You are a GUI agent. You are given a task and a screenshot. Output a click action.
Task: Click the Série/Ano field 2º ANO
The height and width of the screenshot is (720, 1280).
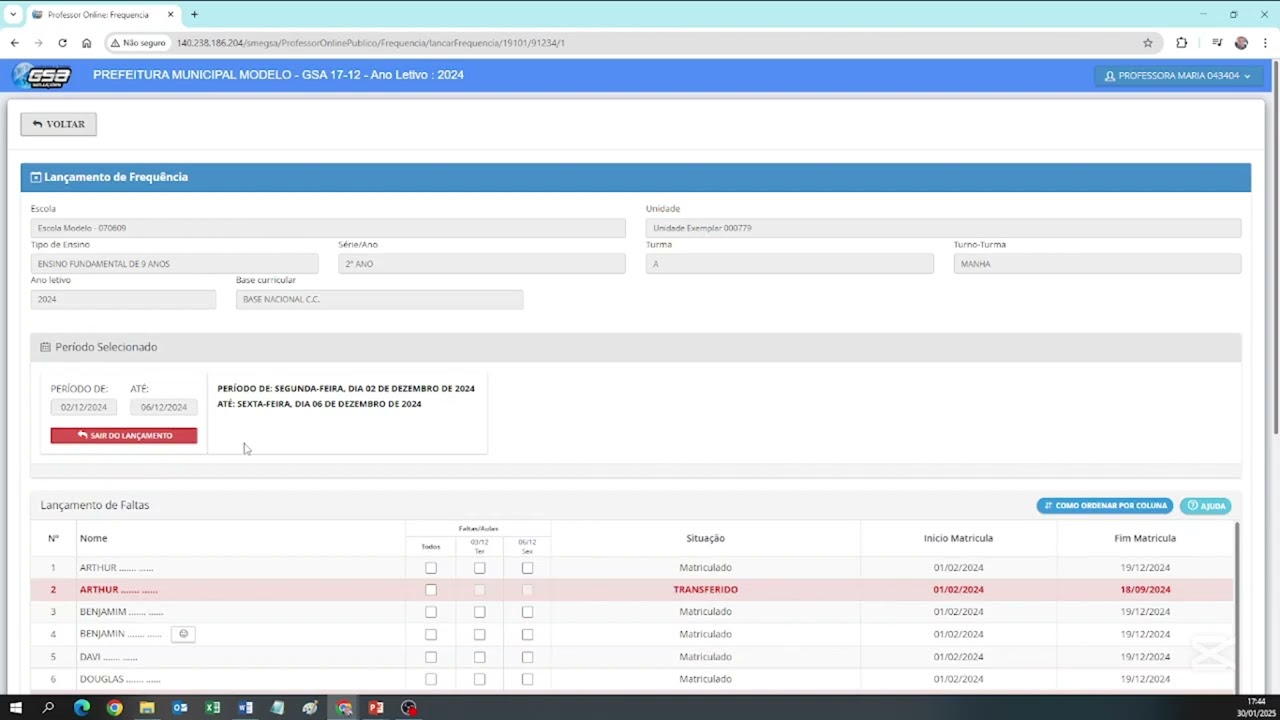[482, 264]
